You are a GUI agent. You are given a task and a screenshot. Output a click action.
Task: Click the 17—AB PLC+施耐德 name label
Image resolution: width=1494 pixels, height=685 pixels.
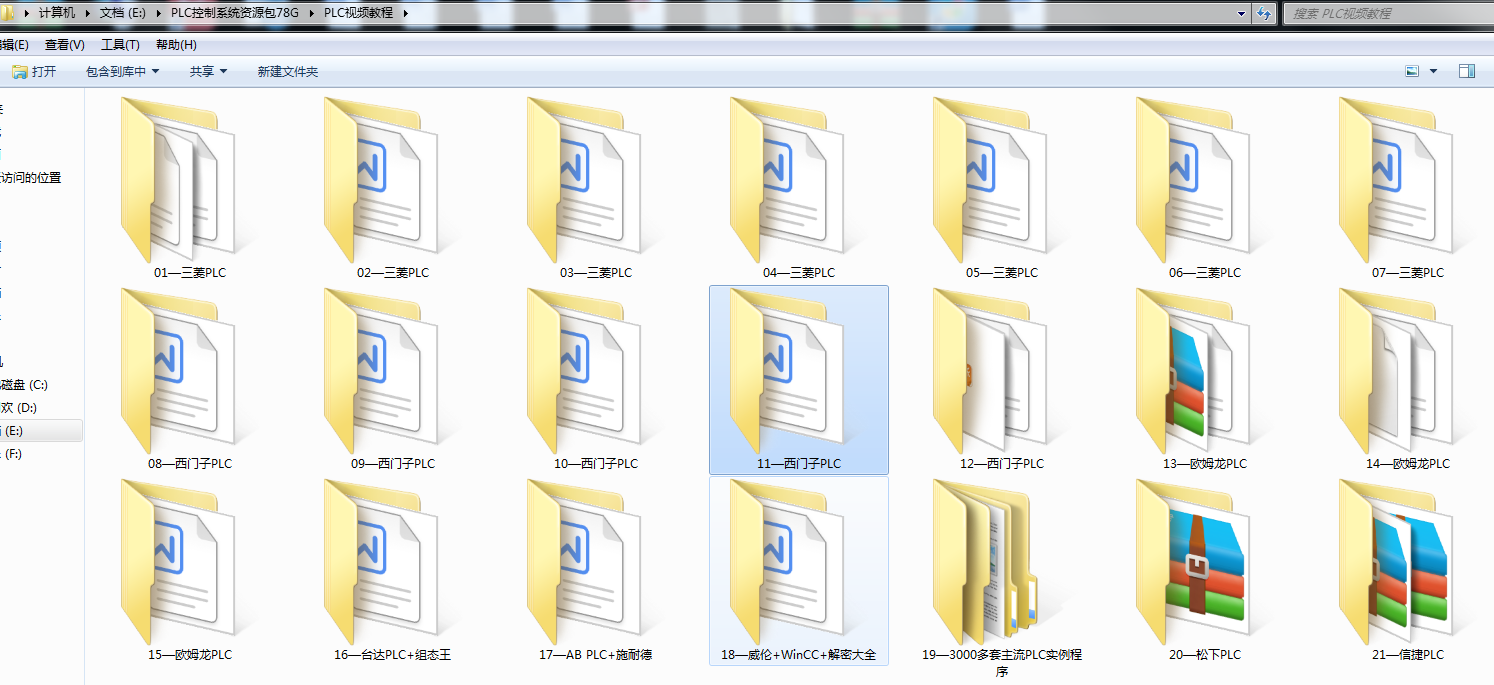coord(596,654)
